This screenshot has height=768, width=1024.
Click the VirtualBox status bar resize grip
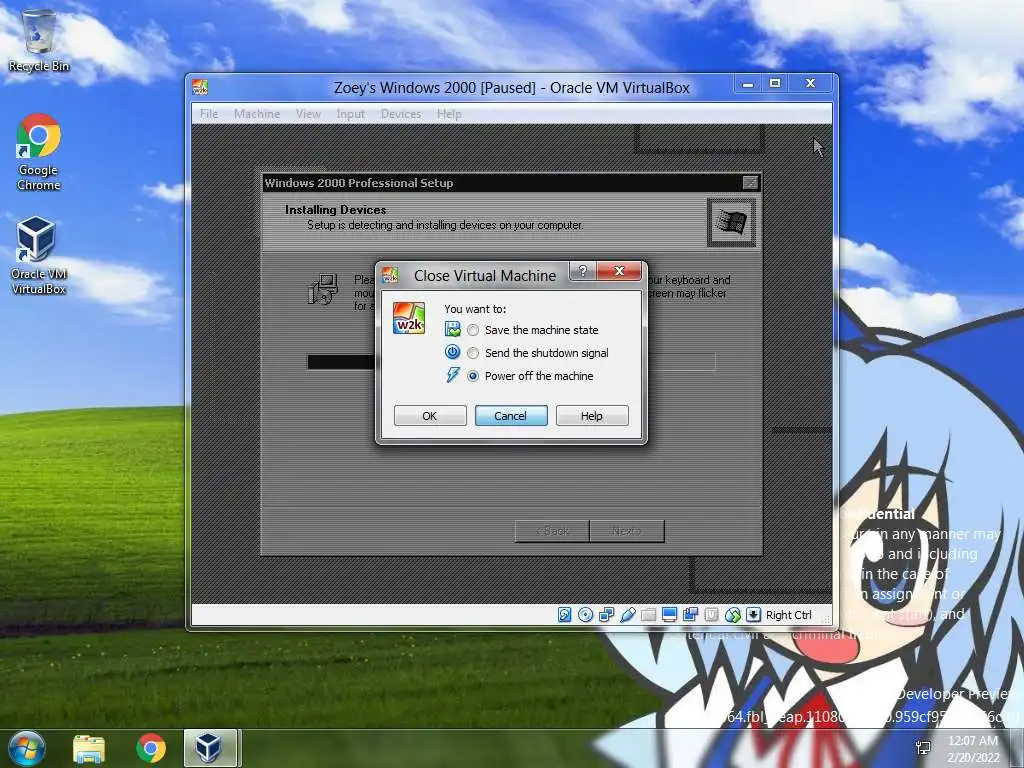(x=827, y=619)
